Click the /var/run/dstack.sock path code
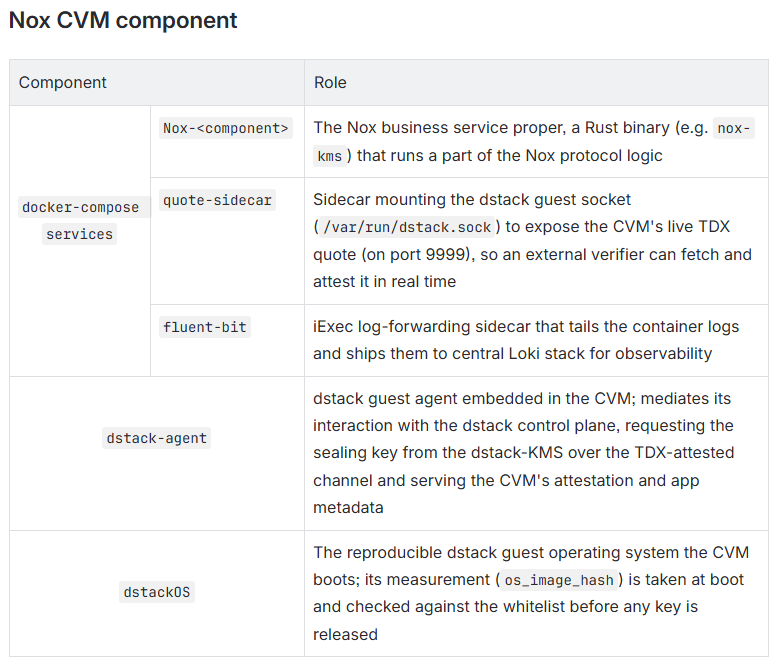 407,227
